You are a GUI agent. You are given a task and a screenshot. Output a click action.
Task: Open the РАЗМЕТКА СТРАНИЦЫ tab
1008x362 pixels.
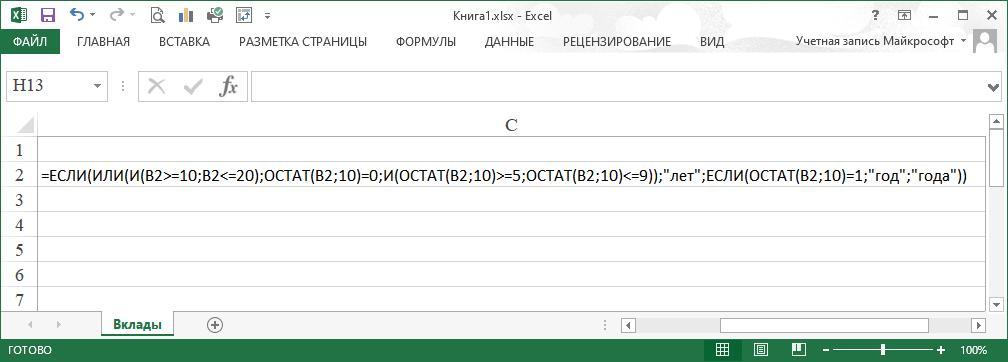coord(303,42)
